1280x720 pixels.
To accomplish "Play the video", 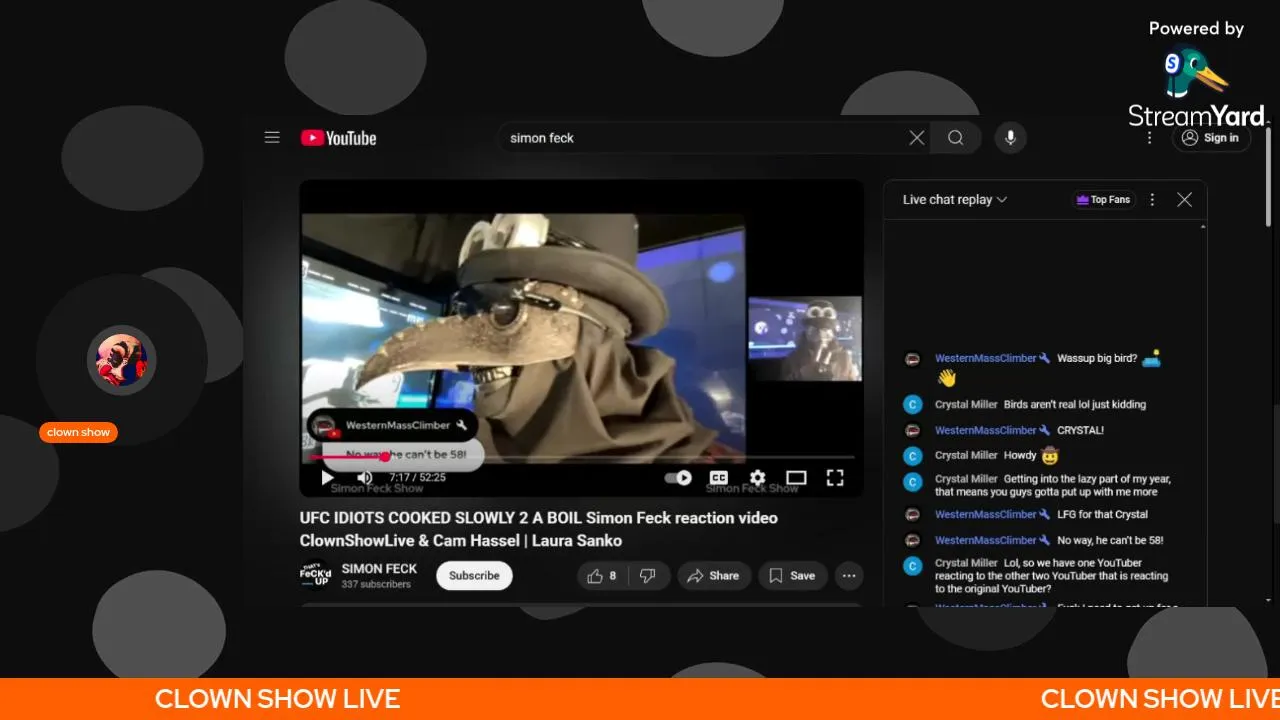I will click(327, 478).
